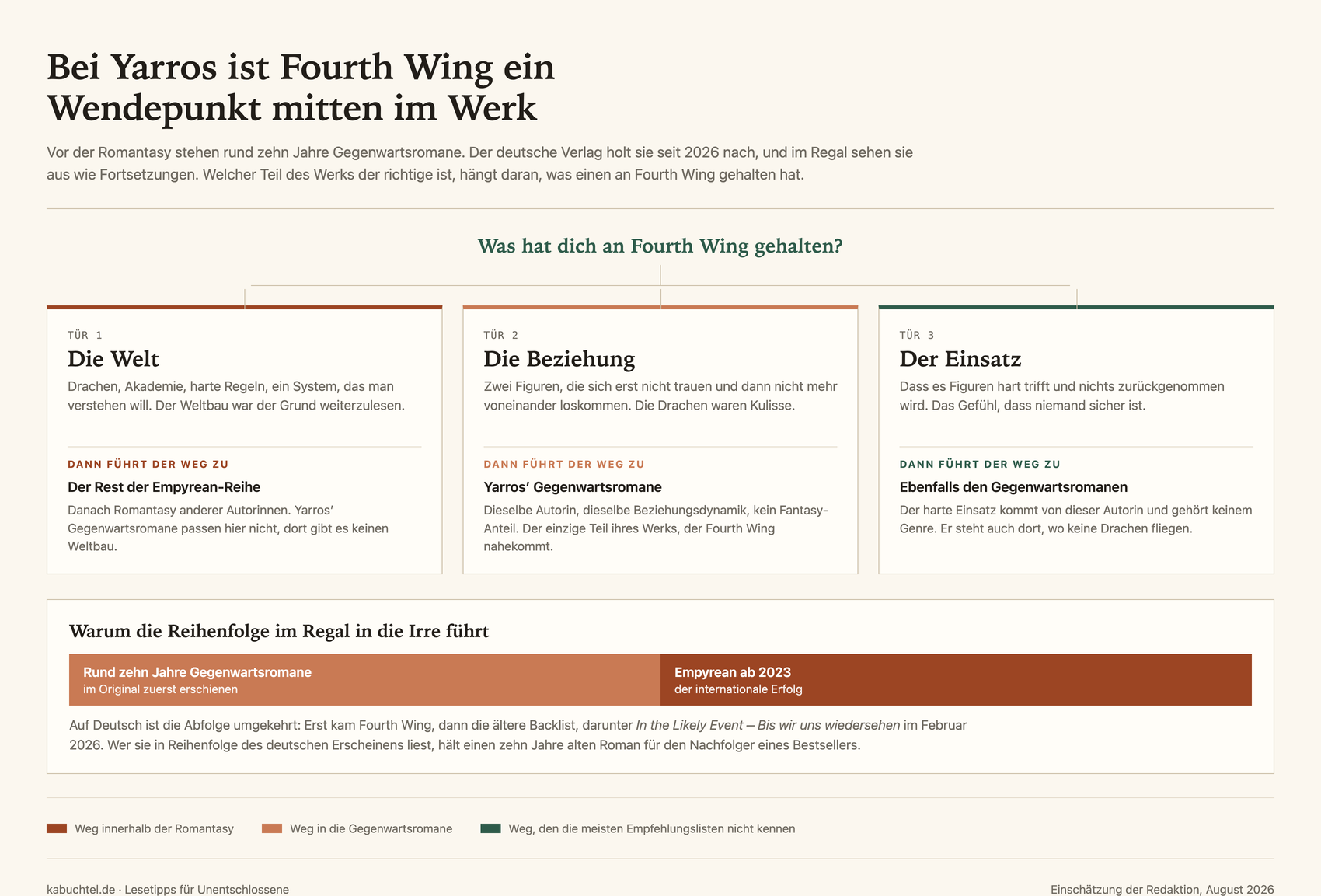Click "DANN FÜHRT DER WEG ZU" in the Die Welt card
The width and height of the screenshot is (1321, 896).
coord(148,464)
